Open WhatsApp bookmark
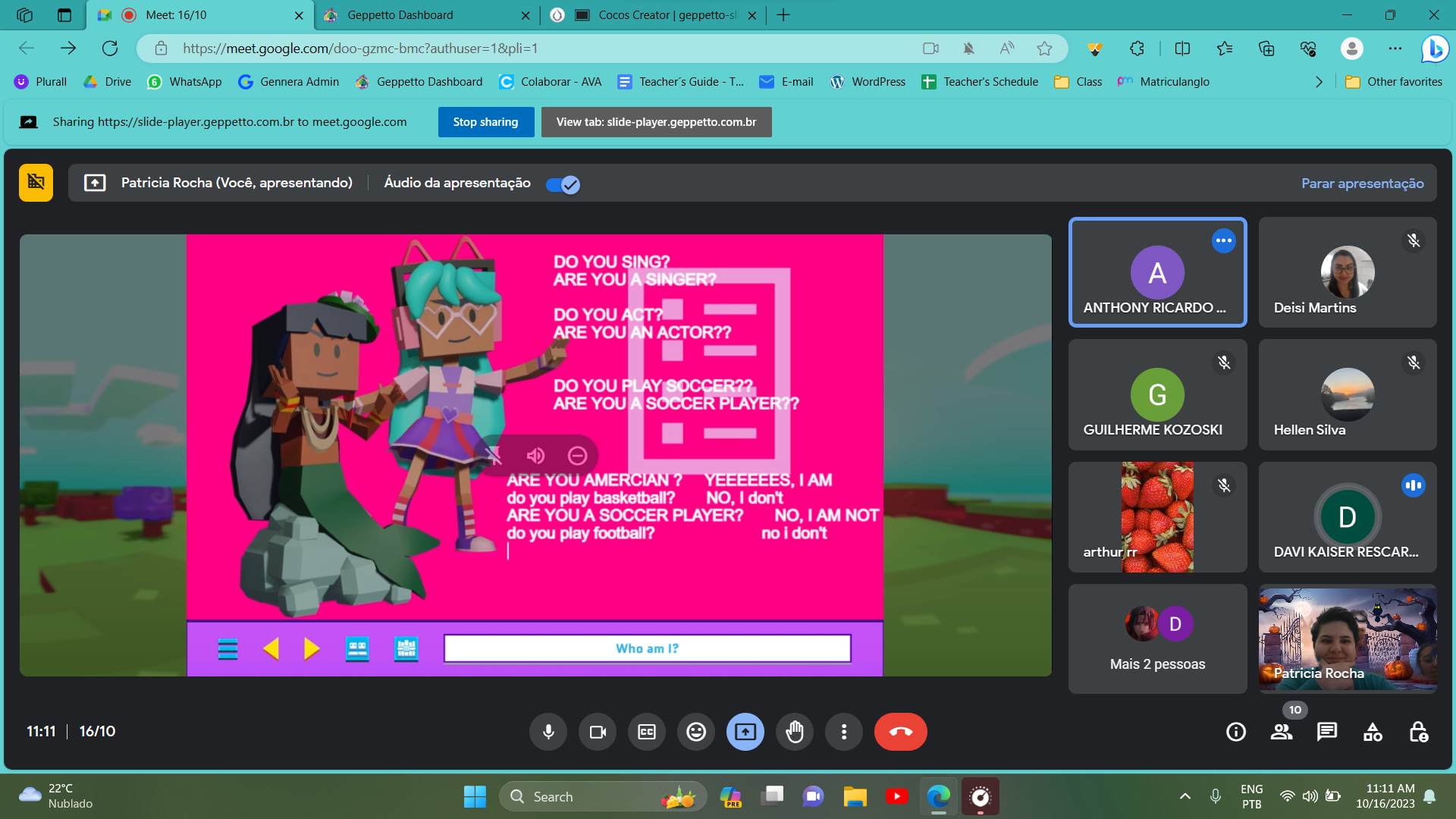Screen dimensions: 1456x819 click(x=185, y=82)
